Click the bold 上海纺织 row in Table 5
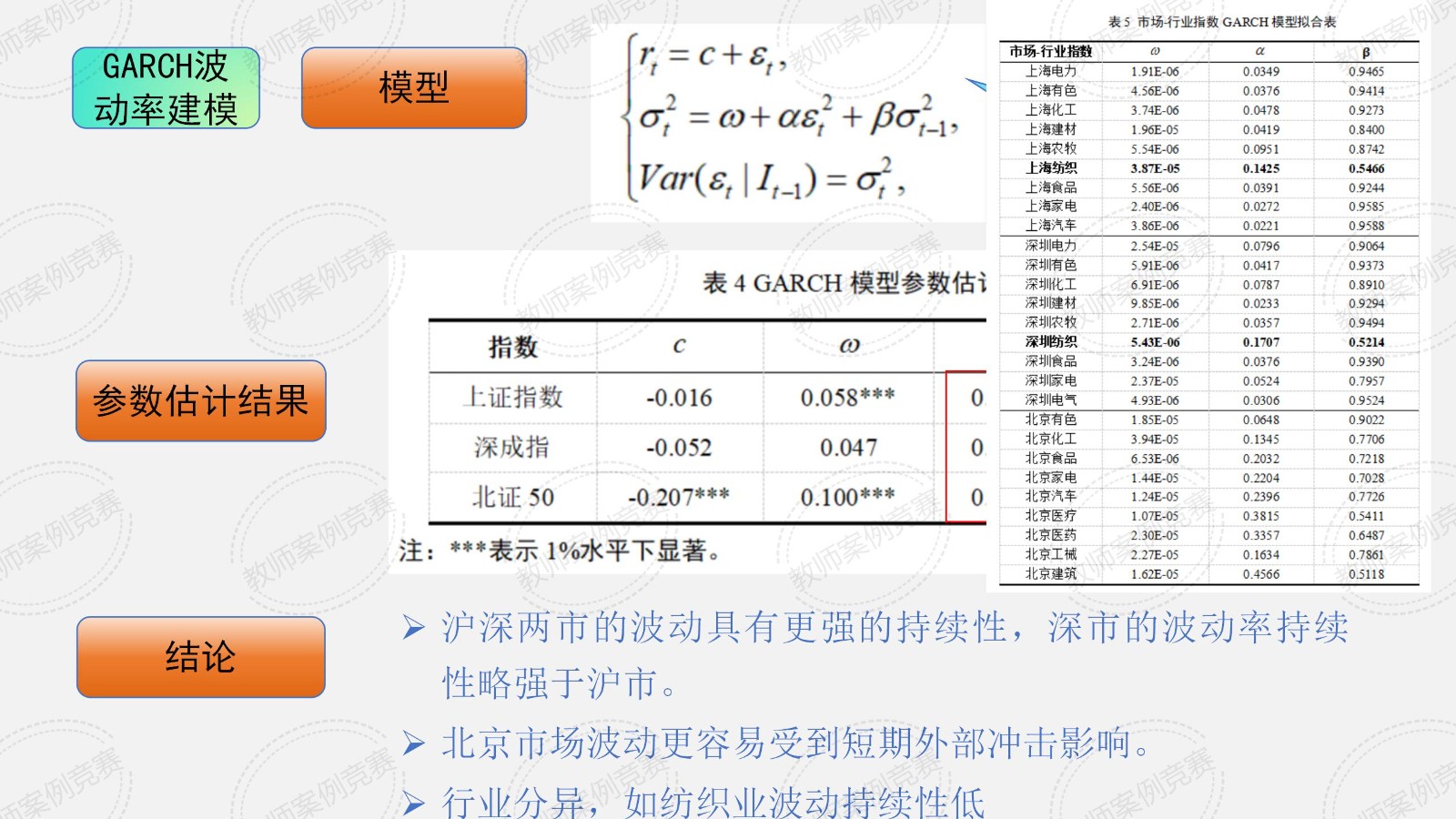This screenshot has width=1456, height=819. [x=1051, y=168]
